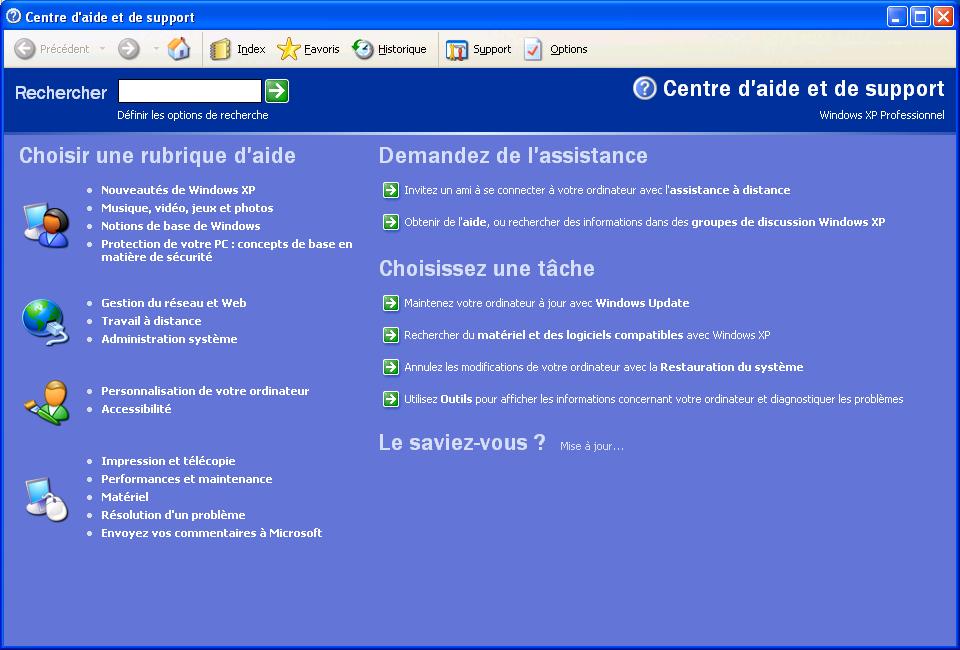Open matériel et des logiciels compatibles link

click(587, 335)
